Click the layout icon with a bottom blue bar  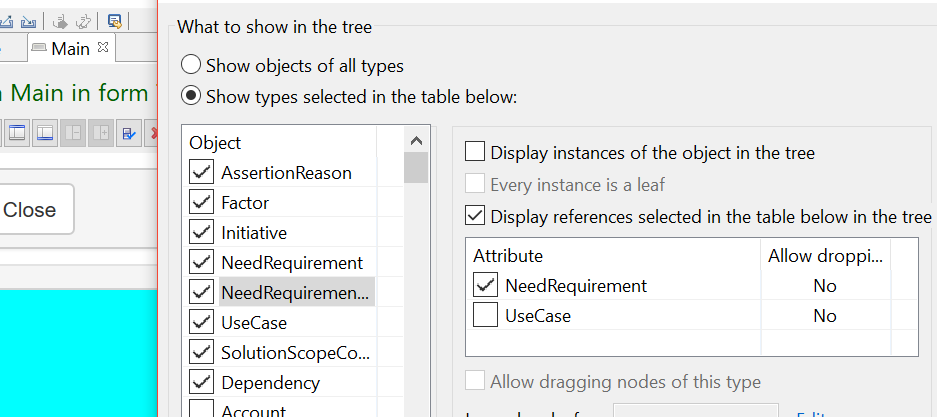pos(45,133)
